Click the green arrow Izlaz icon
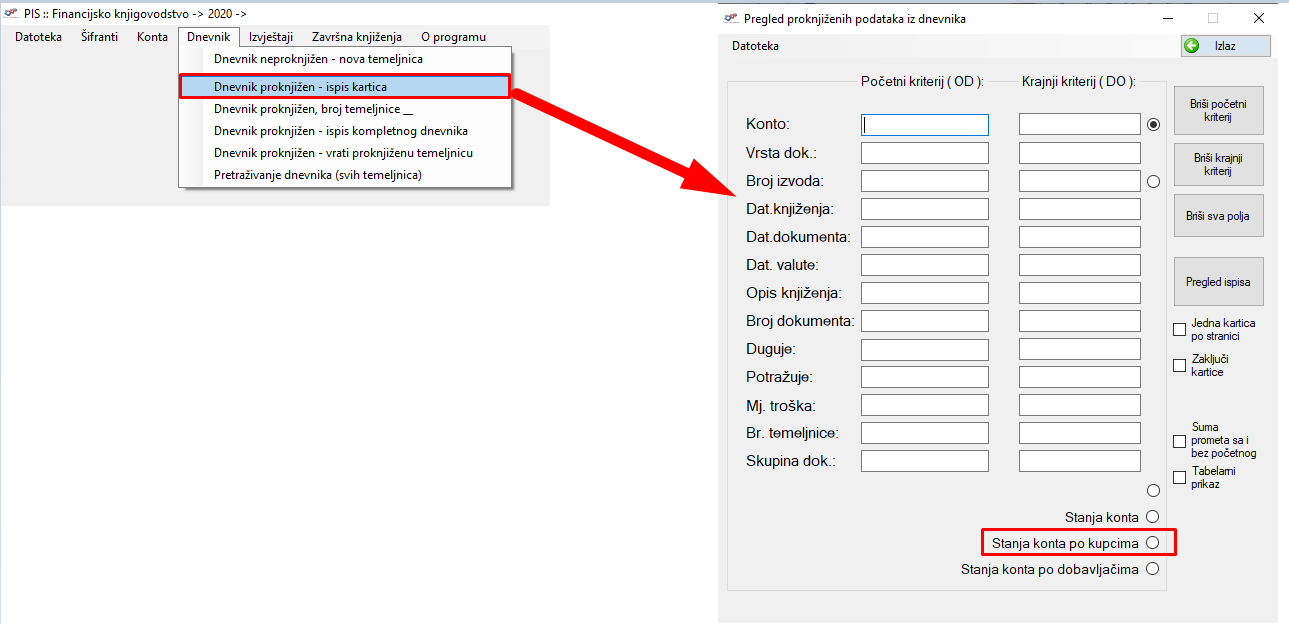The width and height of the screenshot is (1289, 624). point(1191,46)
